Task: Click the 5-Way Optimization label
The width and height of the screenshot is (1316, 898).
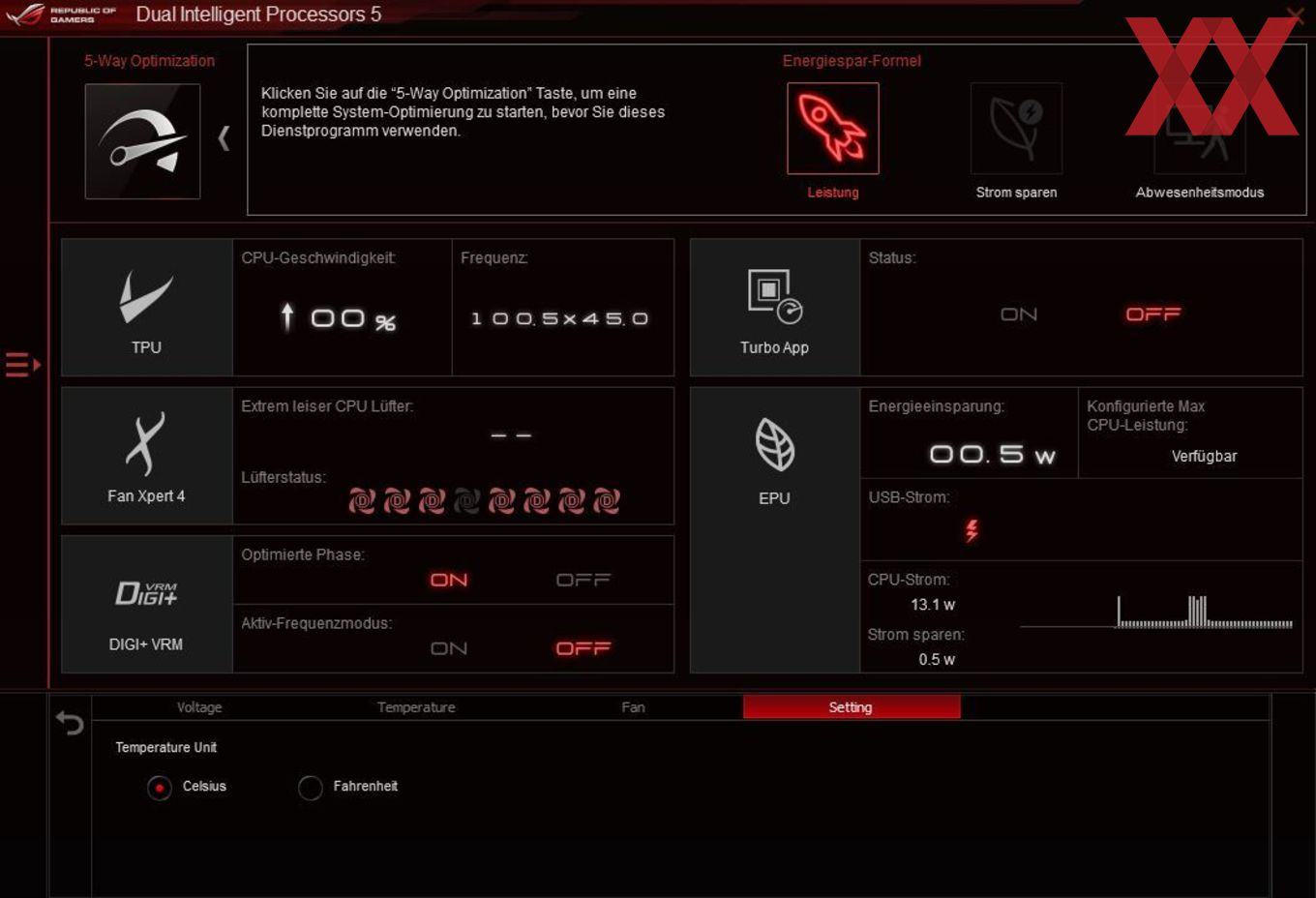Action: tap(149, 60)
